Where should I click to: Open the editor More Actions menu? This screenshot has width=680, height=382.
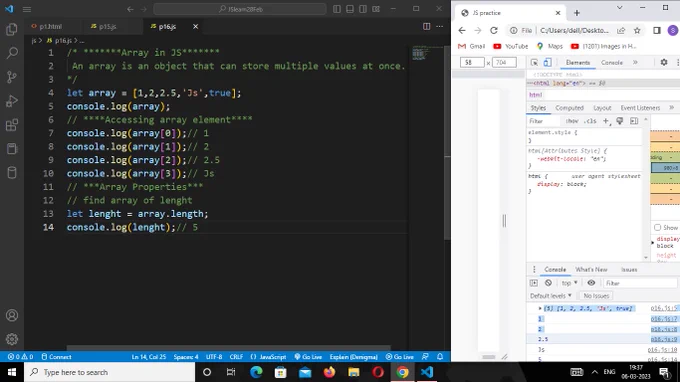coord(439,26)
